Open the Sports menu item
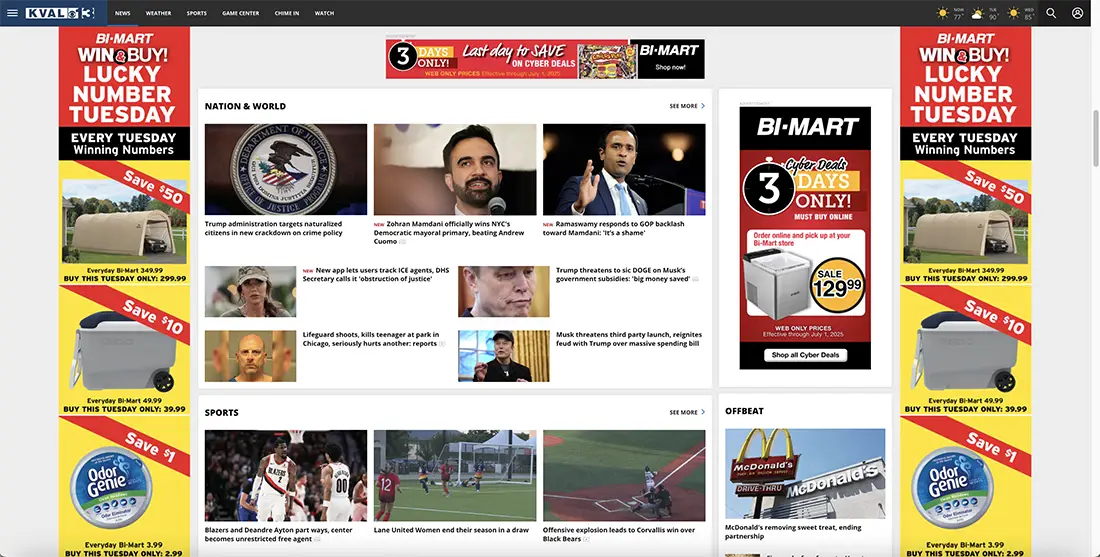The image size is (1100, 557). [196, 13]
